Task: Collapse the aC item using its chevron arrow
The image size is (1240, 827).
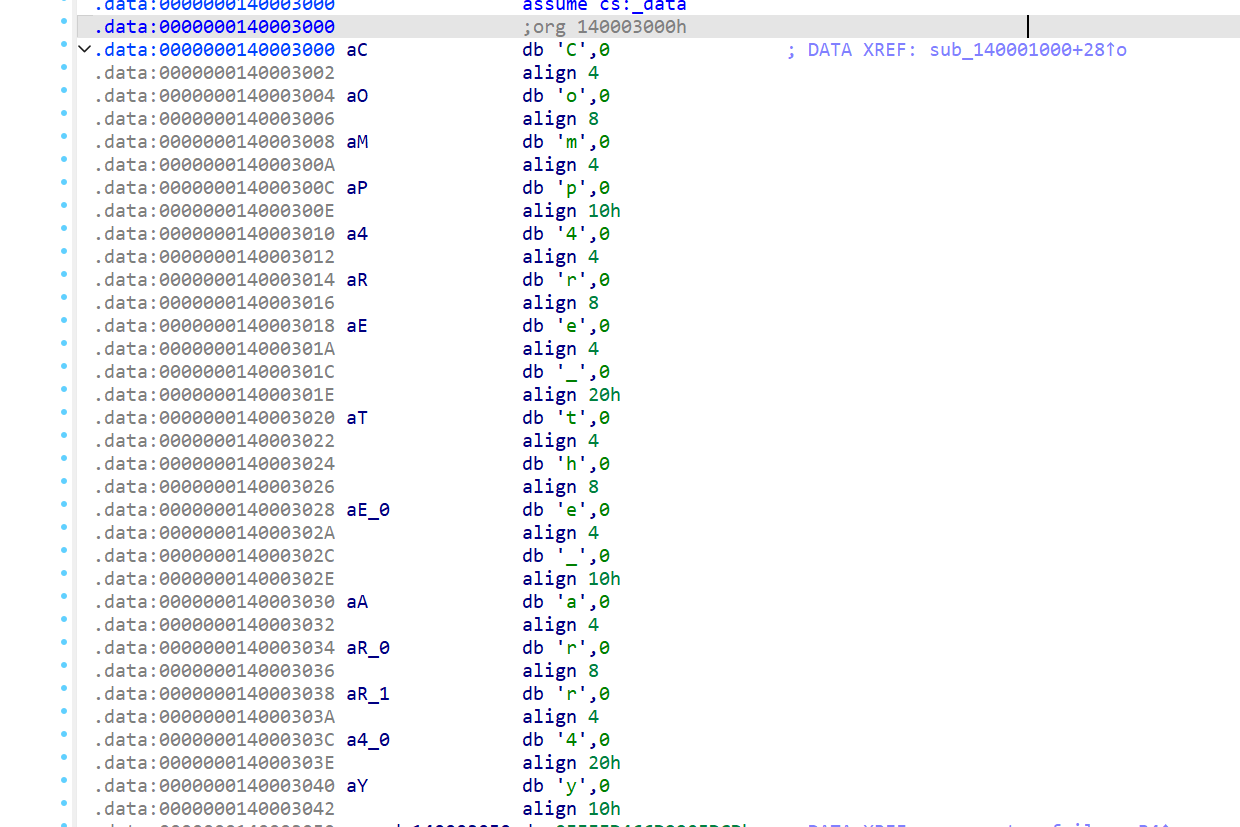Action: click(x=84, y=48)
